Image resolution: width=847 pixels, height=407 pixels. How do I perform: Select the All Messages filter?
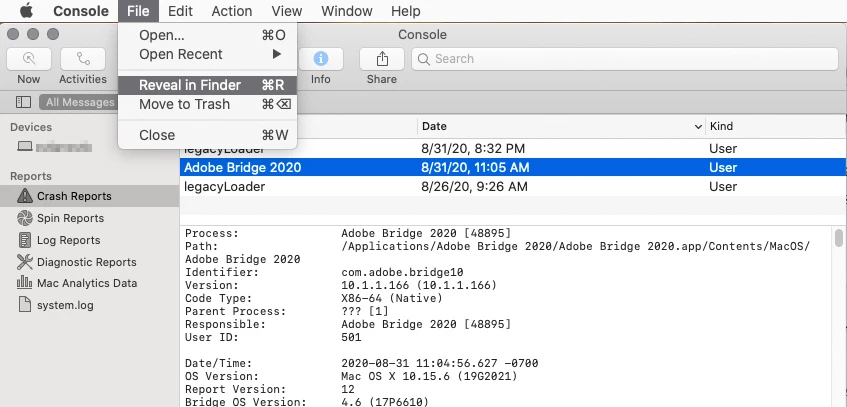coord(79,102)
